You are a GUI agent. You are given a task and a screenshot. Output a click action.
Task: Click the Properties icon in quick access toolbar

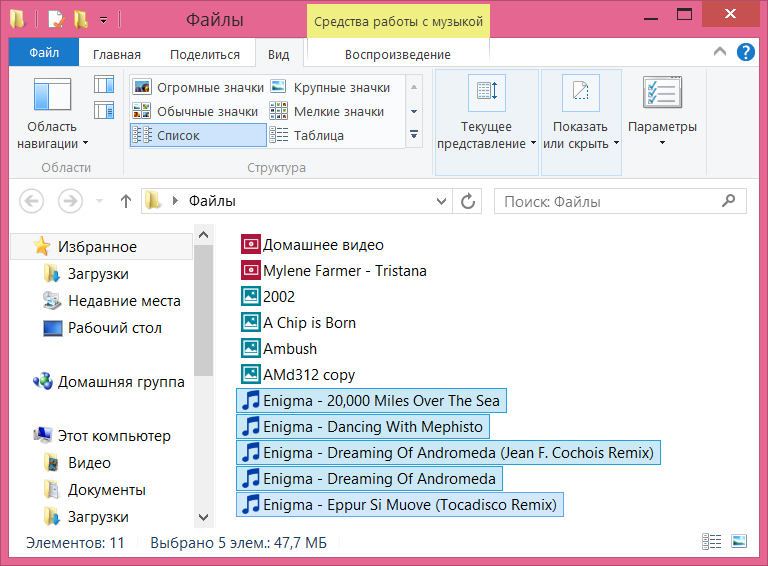click(x=55, y=19)
